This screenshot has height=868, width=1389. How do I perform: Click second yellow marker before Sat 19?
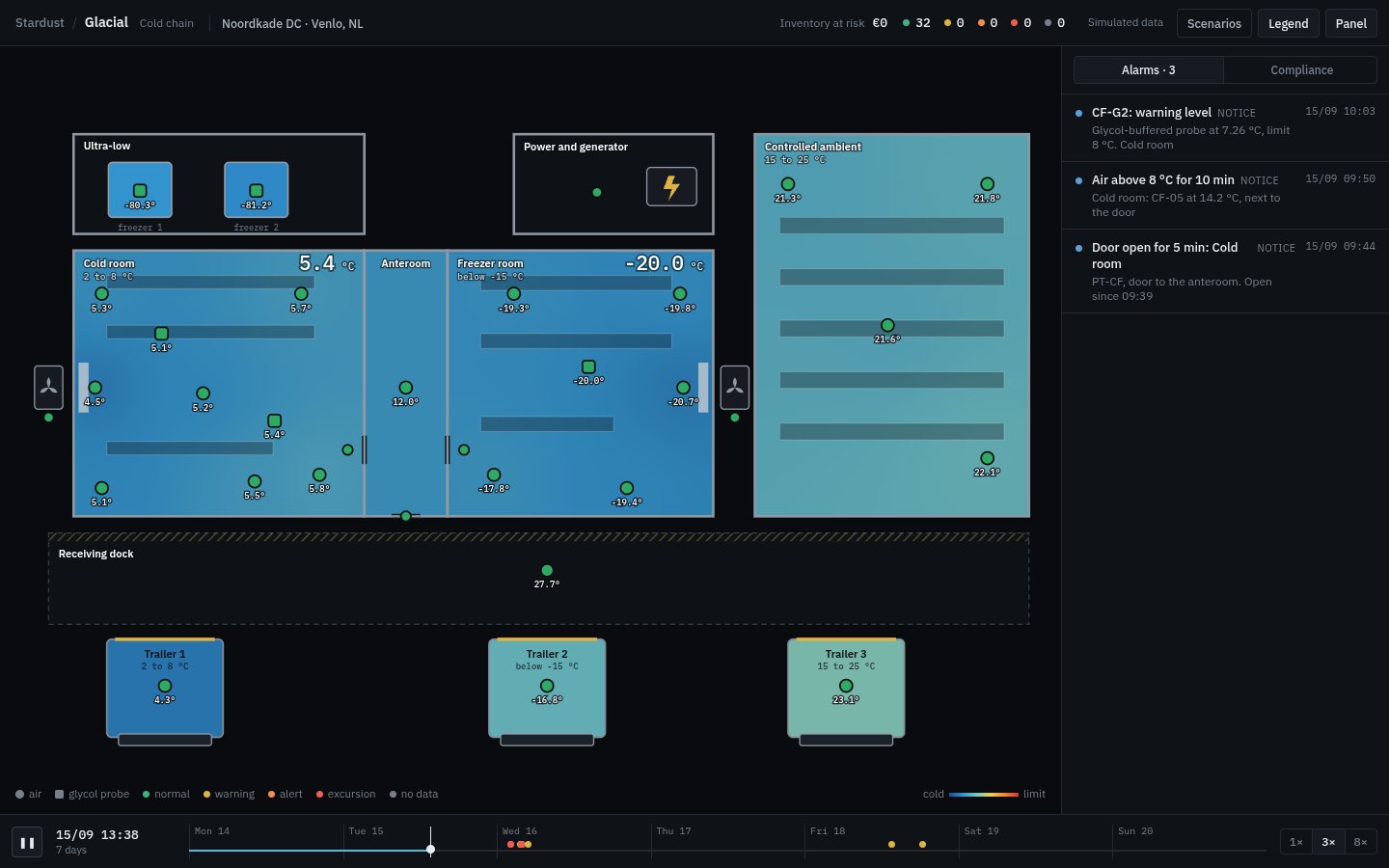pos(922,844)
